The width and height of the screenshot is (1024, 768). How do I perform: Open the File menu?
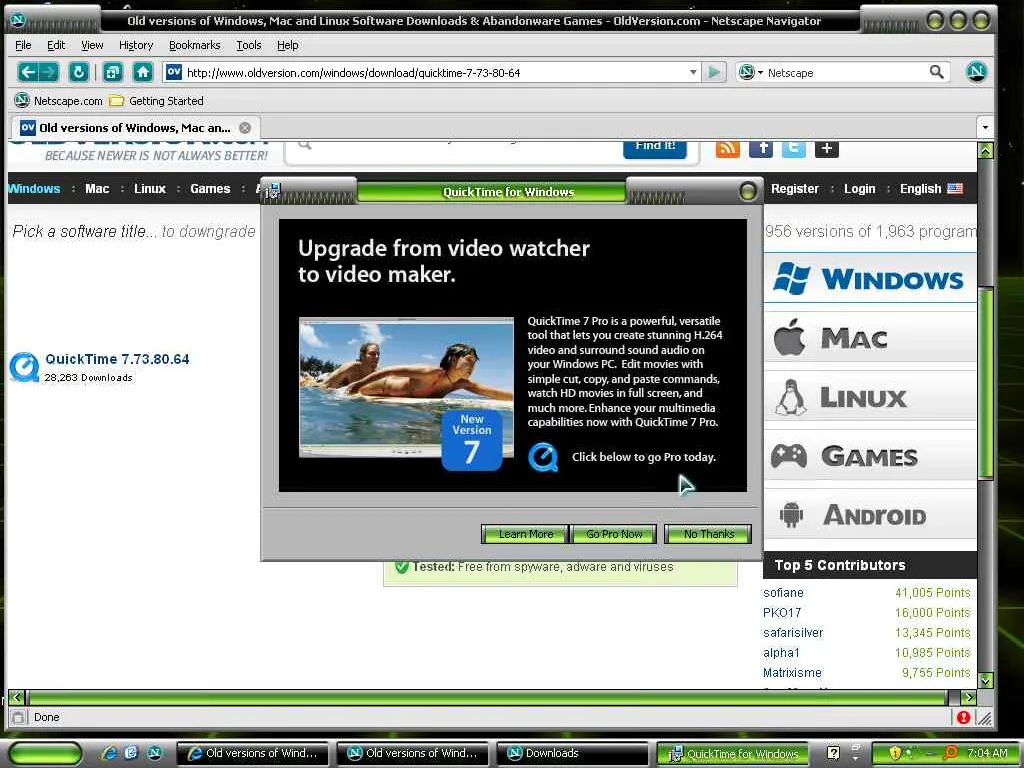tap(23, 45)
